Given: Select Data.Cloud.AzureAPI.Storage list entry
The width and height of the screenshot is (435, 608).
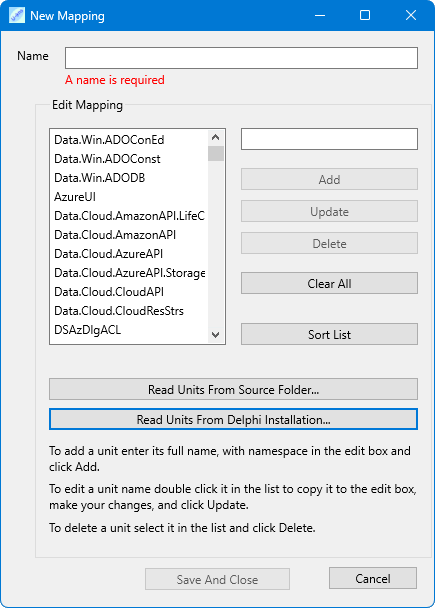Looking at the screenshot, I should pyautogui.click(x=129, y=273).
